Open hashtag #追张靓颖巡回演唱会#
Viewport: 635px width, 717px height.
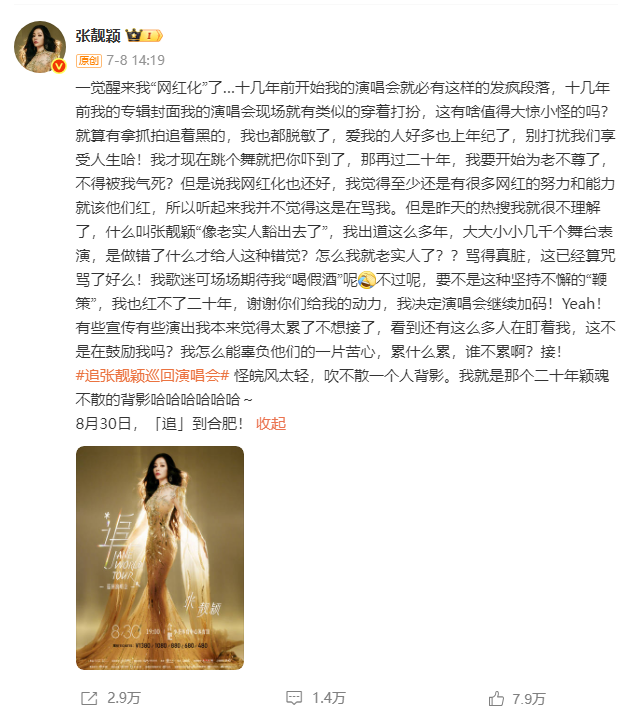(x=152, y=376)
